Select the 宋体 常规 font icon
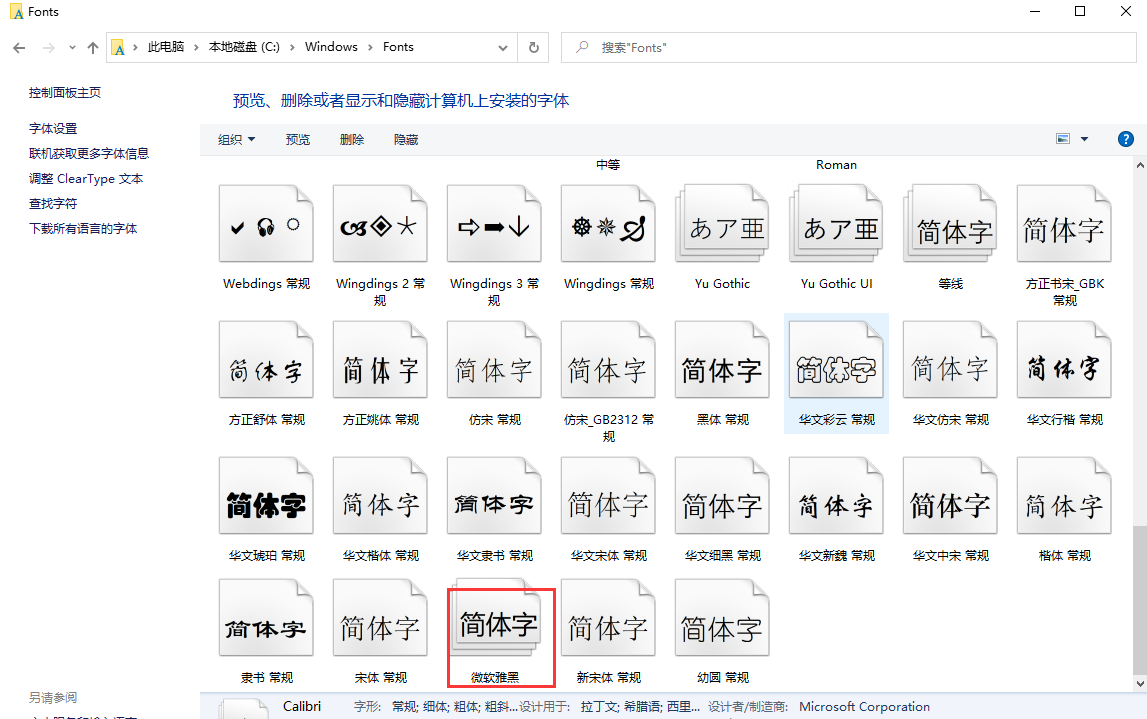 [x=380, y=618]
